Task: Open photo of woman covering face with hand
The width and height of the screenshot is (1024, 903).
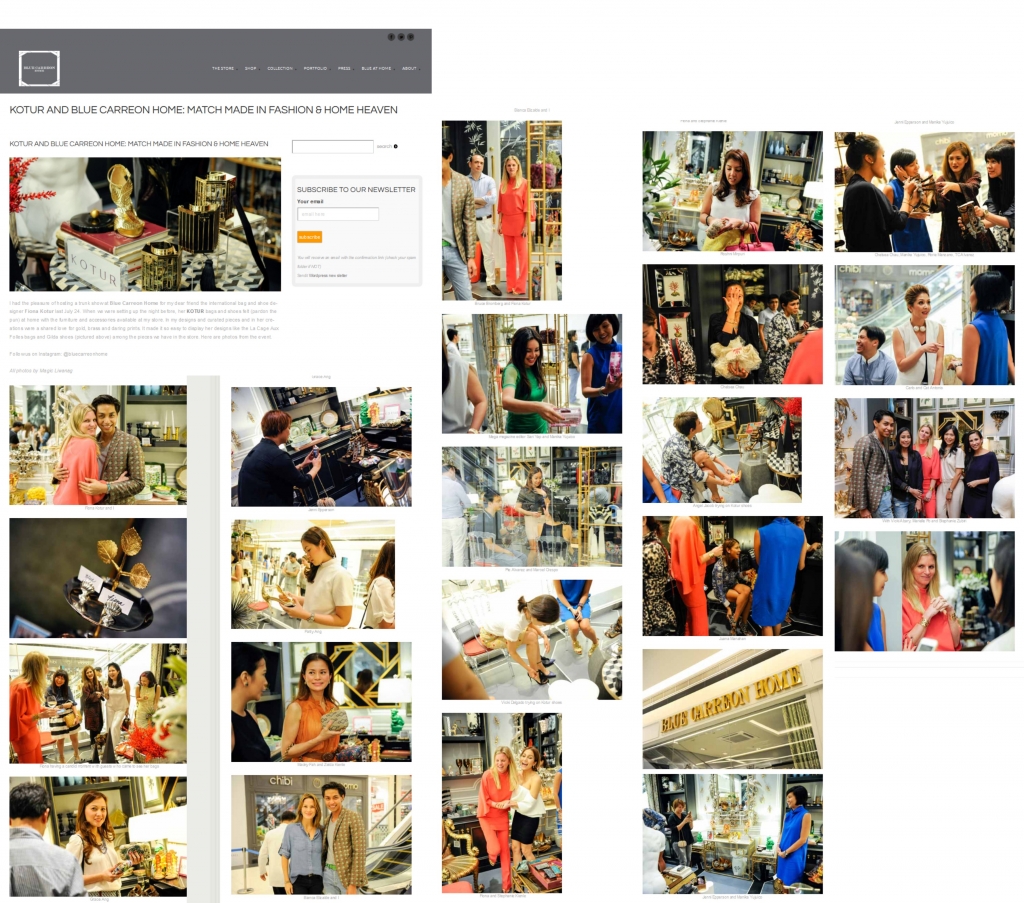Action: 733,324
